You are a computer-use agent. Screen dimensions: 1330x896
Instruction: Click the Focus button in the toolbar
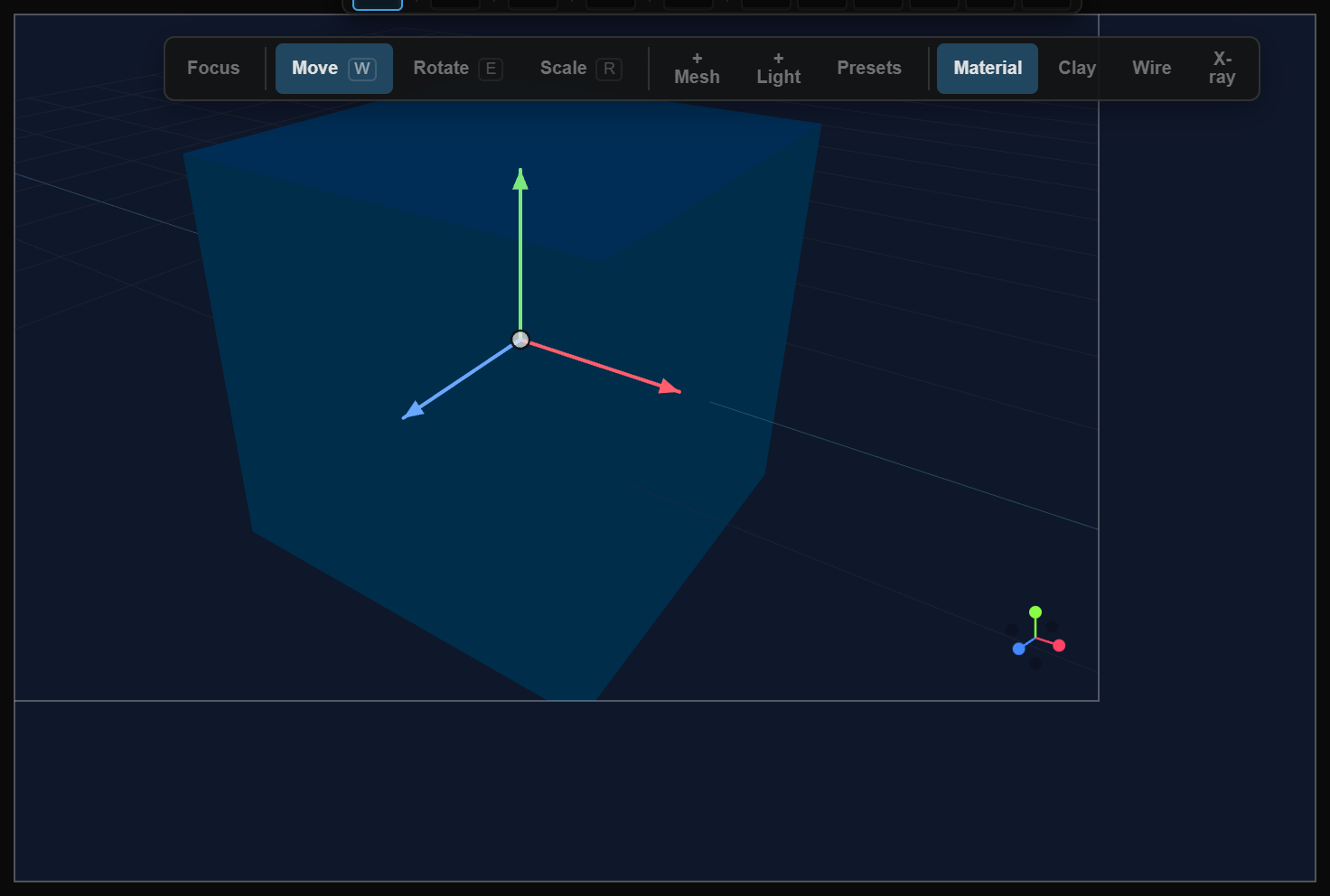pyautogui.click(x=213, y=69)
